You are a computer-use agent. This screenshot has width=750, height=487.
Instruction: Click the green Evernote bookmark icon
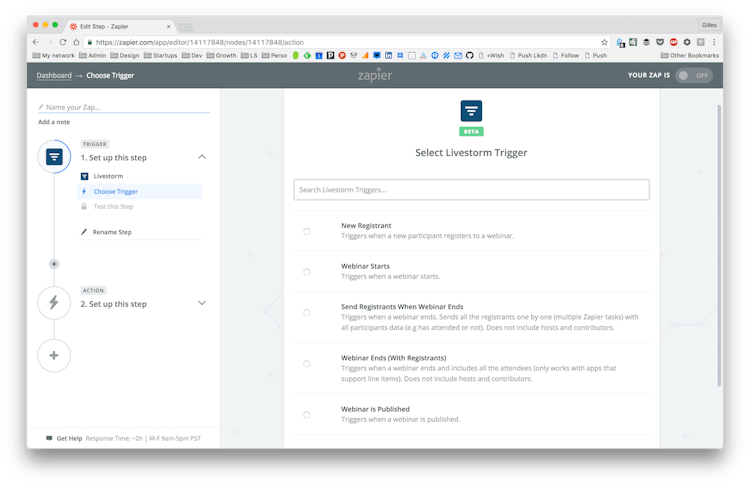(307, 55)
